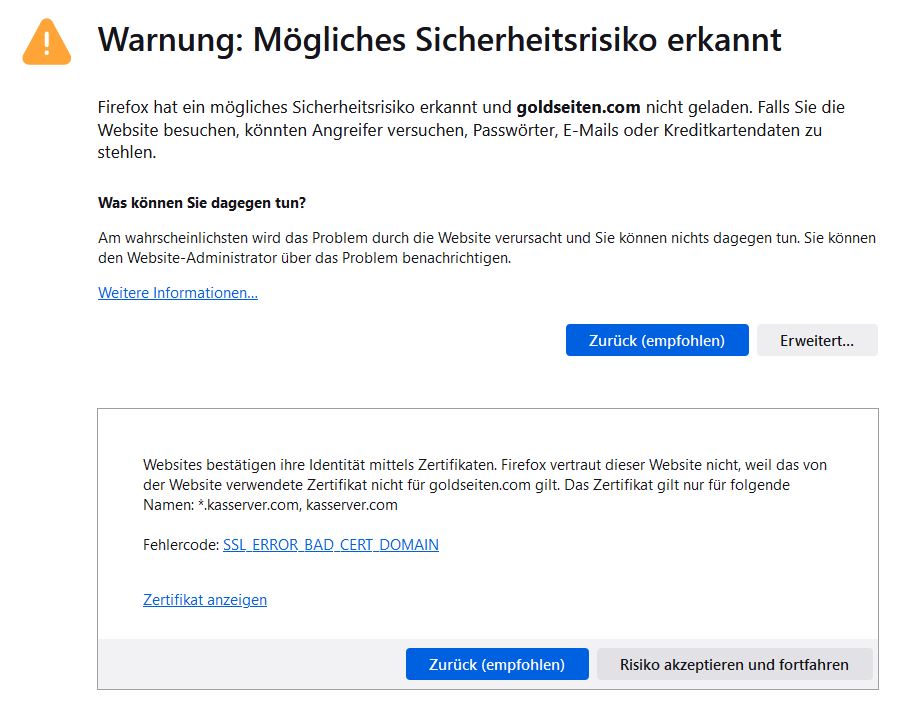This screenshot has height=713, width=912.
Task: Click the "Fehlercode:" label
Action: coord(180,545)
